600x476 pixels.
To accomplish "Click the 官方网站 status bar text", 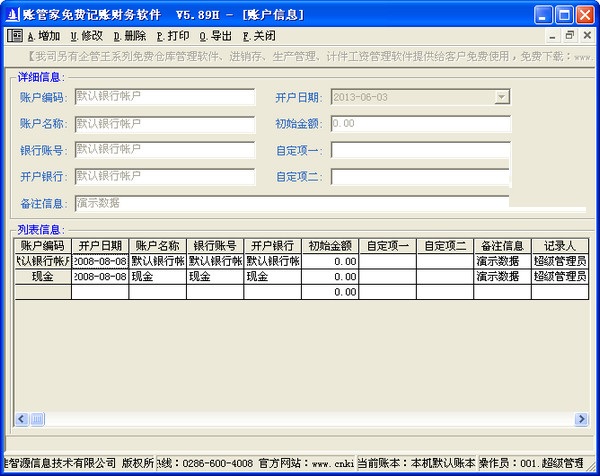I will point(306,463).
